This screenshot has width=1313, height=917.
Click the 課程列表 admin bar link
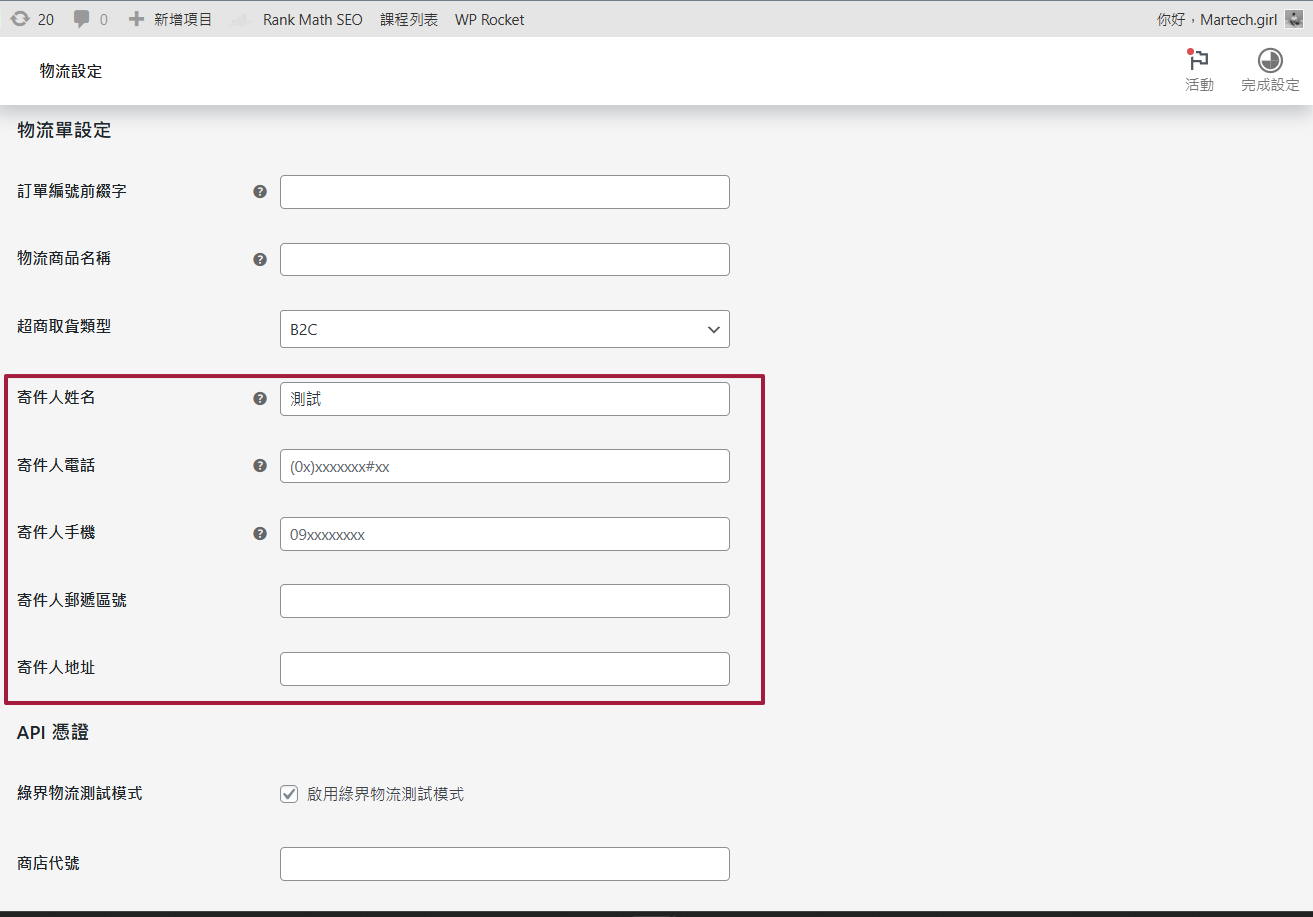[x=409, y=19]
